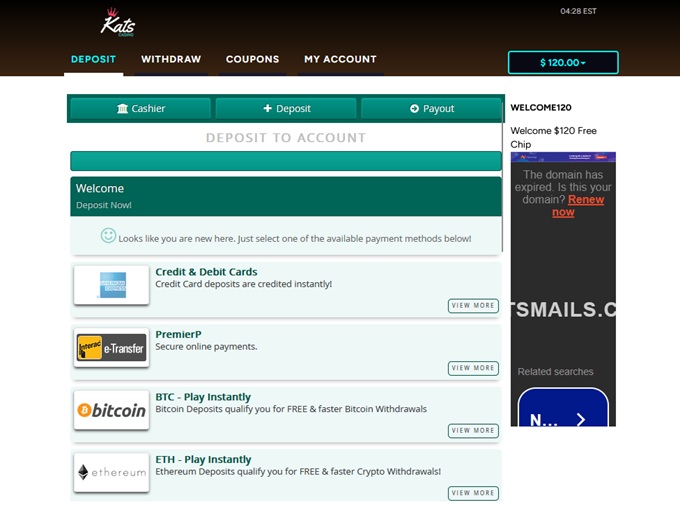
Task: View more for Credit & Debit Cards
Action: click(473, 305)
